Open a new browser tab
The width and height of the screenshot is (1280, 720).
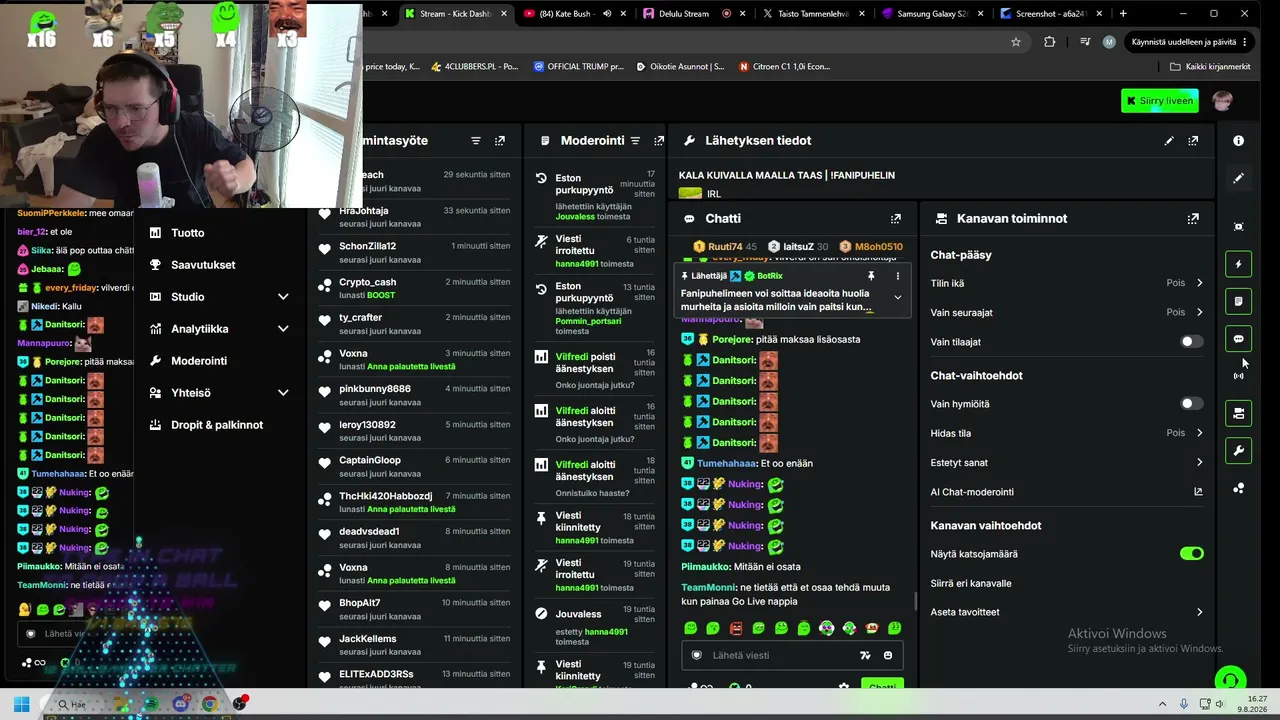[x=1123, y=14]
